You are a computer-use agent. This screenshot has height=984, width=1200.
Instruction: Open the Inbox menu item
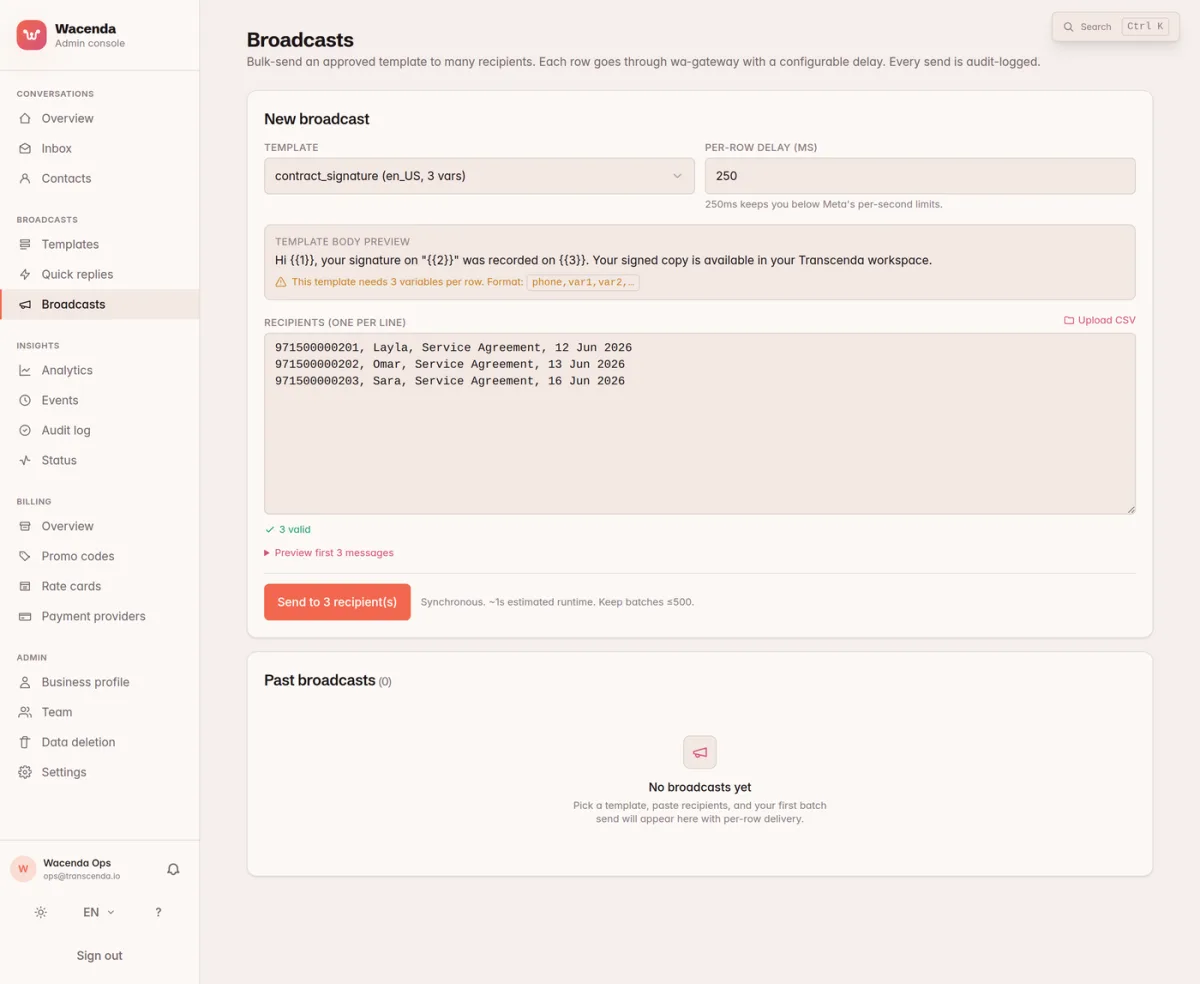(x=100, y=148)
